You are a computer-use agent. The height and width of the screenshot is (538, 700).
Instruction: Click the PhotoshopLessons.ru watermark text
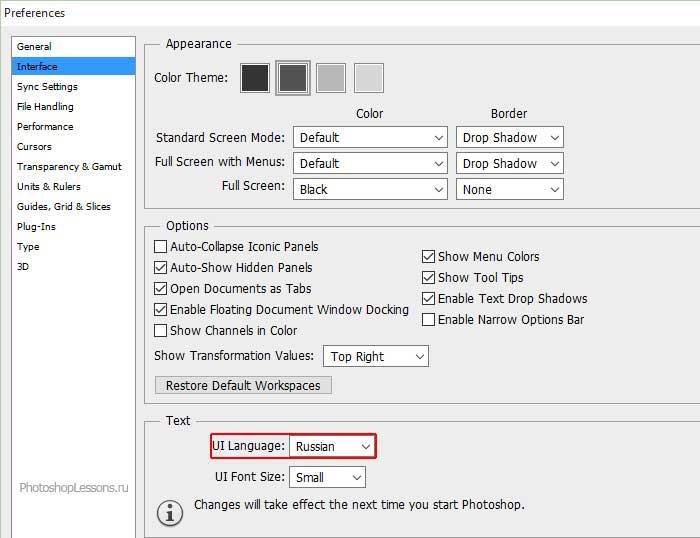74,489
